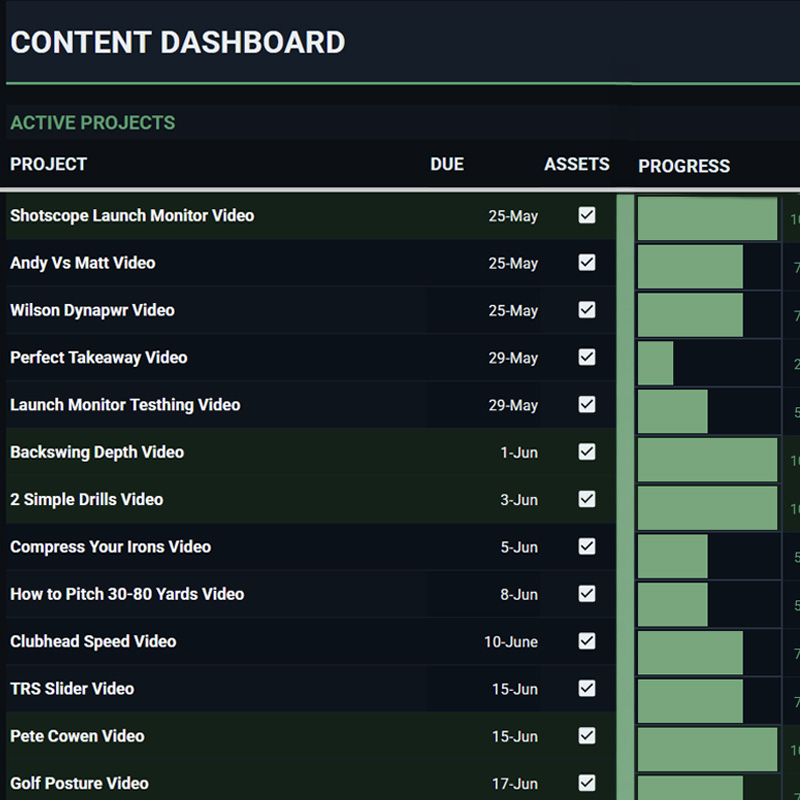Click the 17-Jun due date cell
Viewport: 800px width, 800px height.
click(x=515, y=784)
